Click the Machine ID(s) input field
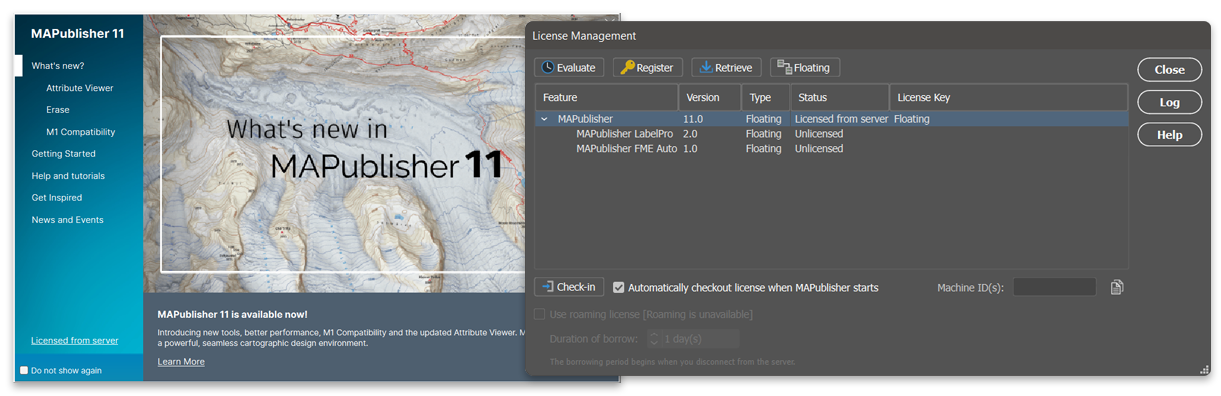The width and height of the screenshot is (1221, 396). coord(1054,287)
